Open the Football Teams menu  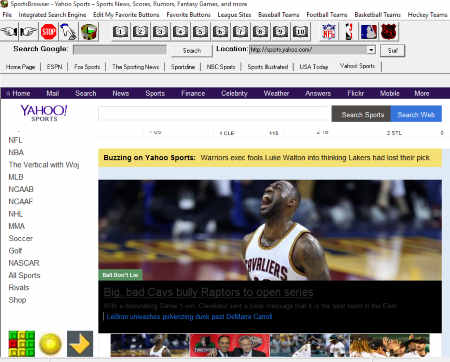[x=327, y=15]
